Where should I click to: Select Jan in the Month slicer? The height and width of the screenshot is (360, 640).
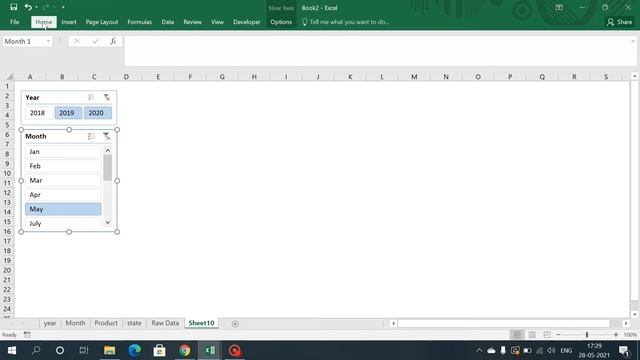tap(63, 151)
